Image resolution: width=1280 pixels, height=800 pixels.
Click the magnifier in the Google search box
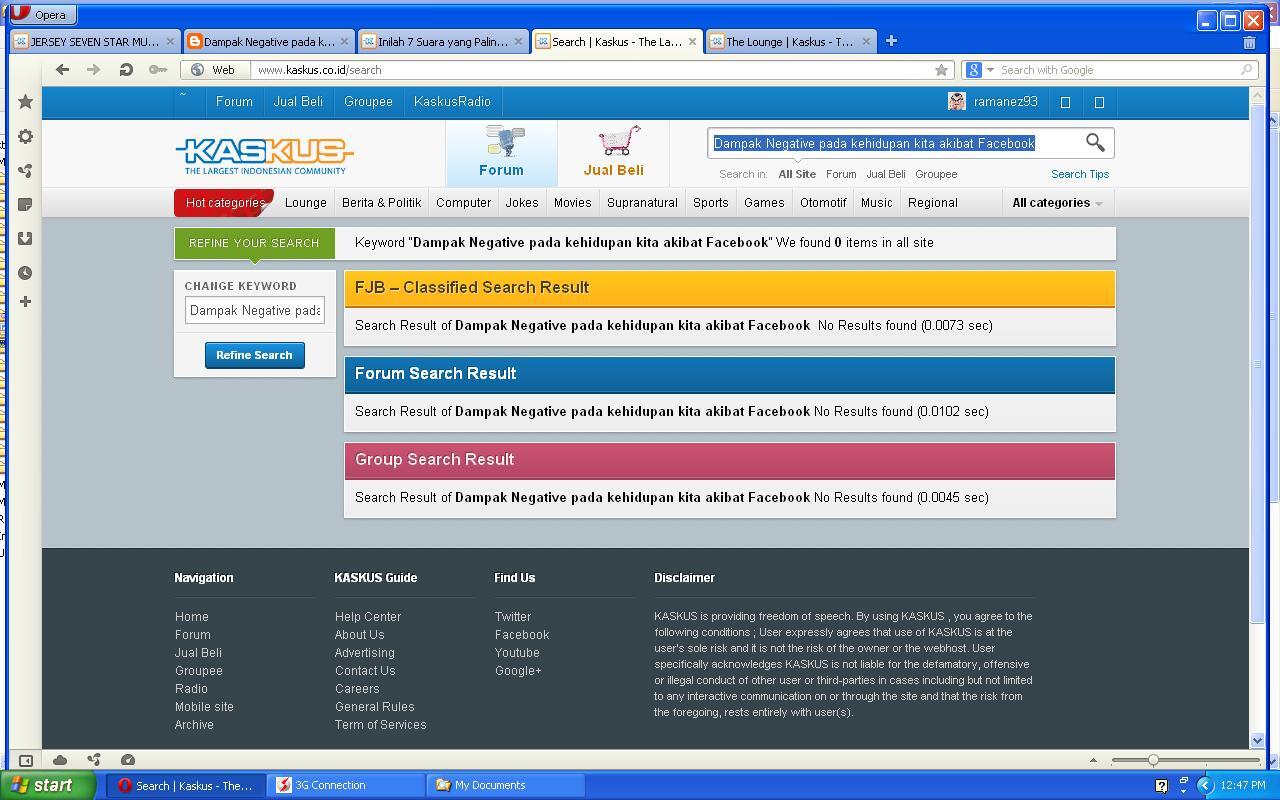pos(1247,70)
